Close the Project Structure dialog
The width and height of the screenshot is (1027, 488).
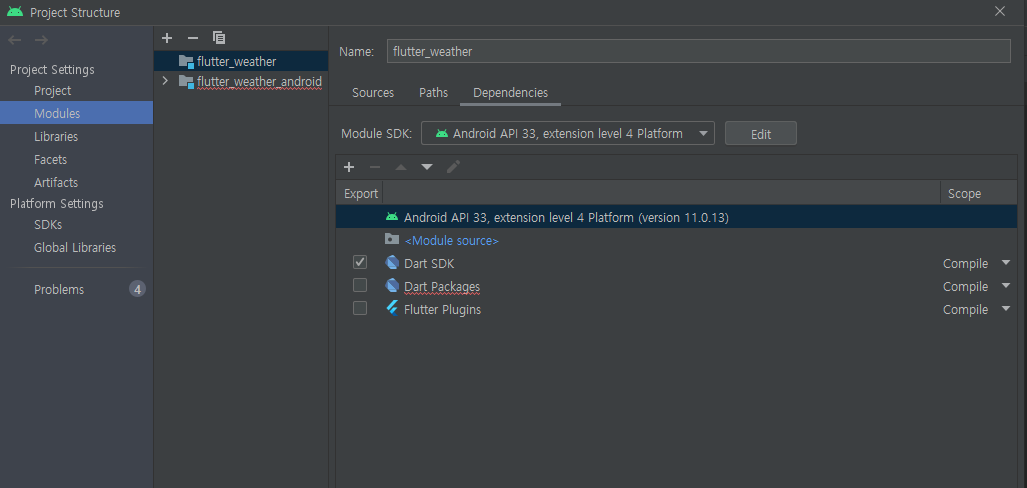coord(999,11)
